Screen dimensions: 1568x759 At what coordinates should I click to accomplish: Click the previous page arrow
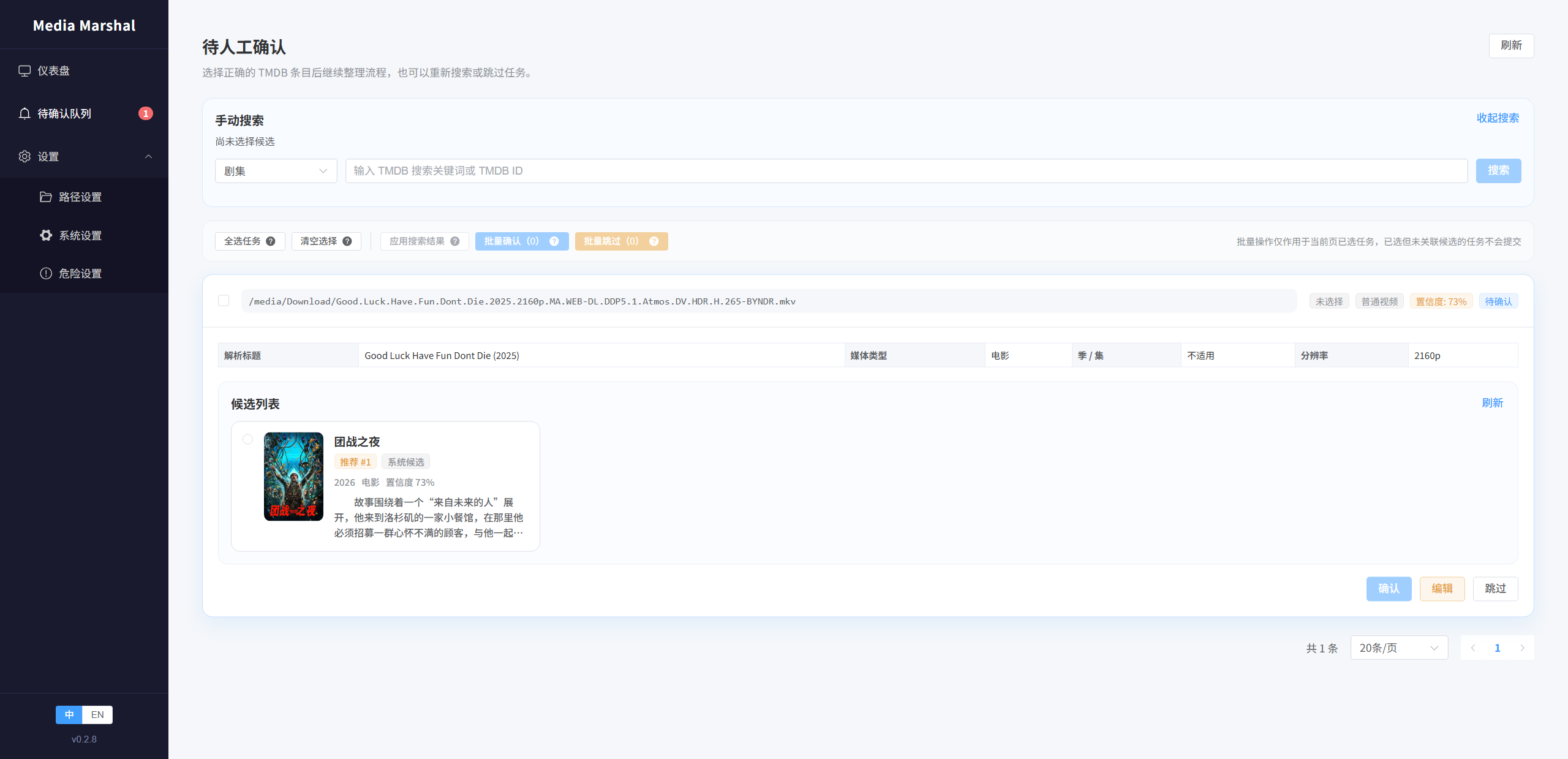coord(1472,648)
